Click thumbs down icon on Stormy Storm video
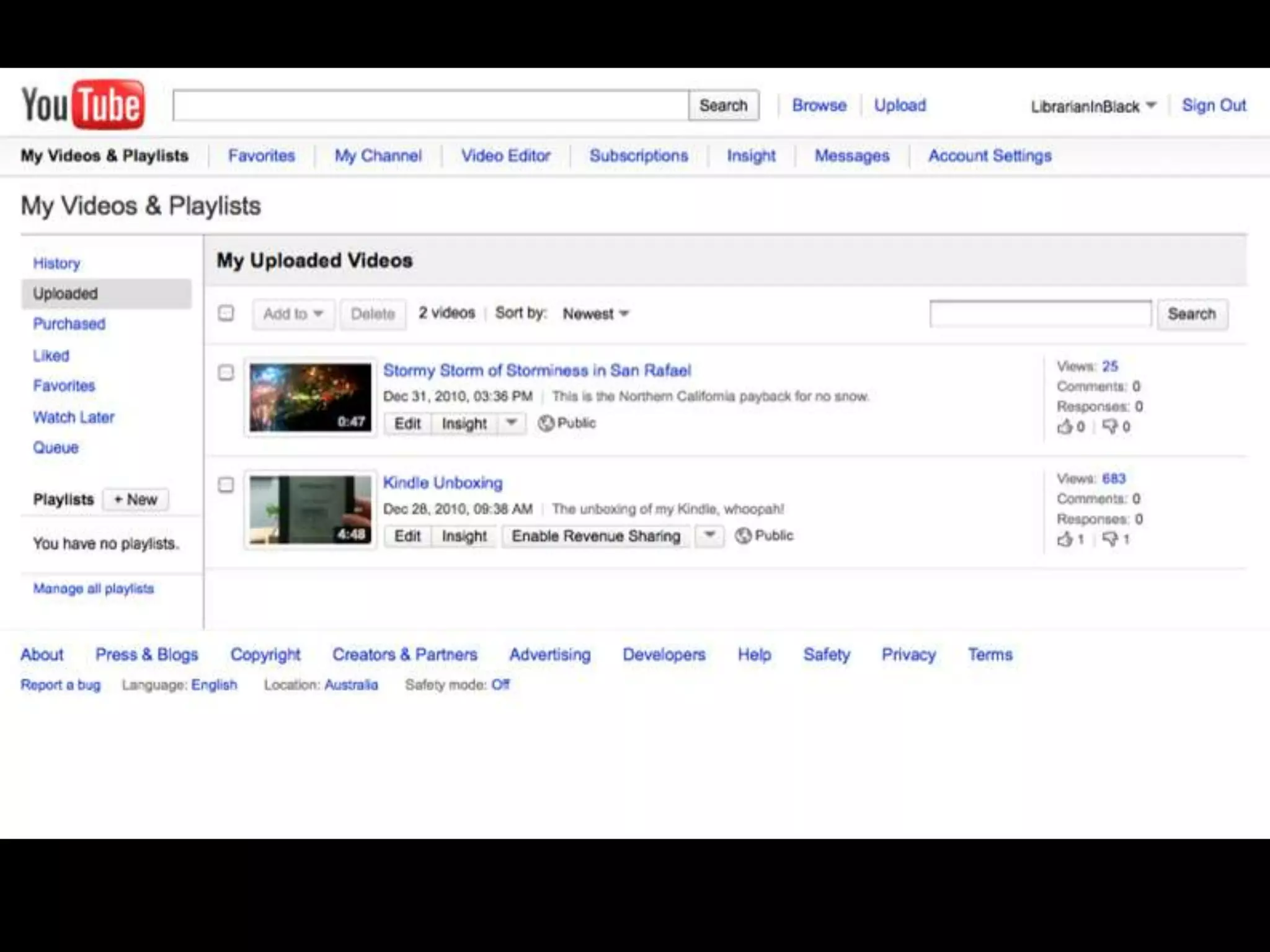This screenshot has width=1270, height=952. click(x=1111, y=426)
